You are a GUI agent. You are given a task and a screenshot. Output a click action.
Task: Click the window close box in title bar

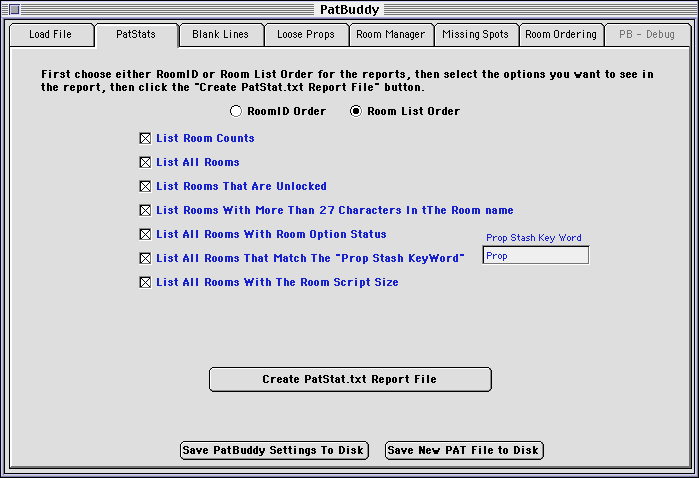point(14,9)
